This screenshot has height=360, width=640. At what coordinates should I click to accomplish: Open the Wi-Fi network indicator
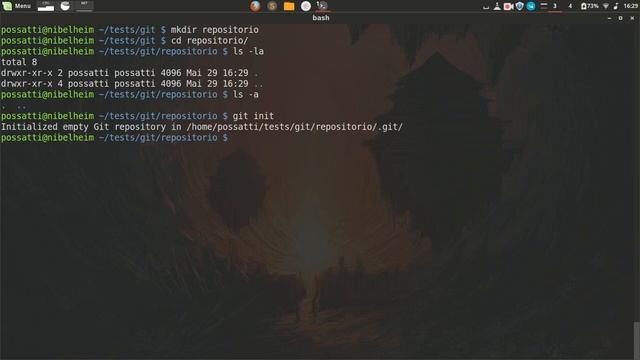click(x=606, y=6)
